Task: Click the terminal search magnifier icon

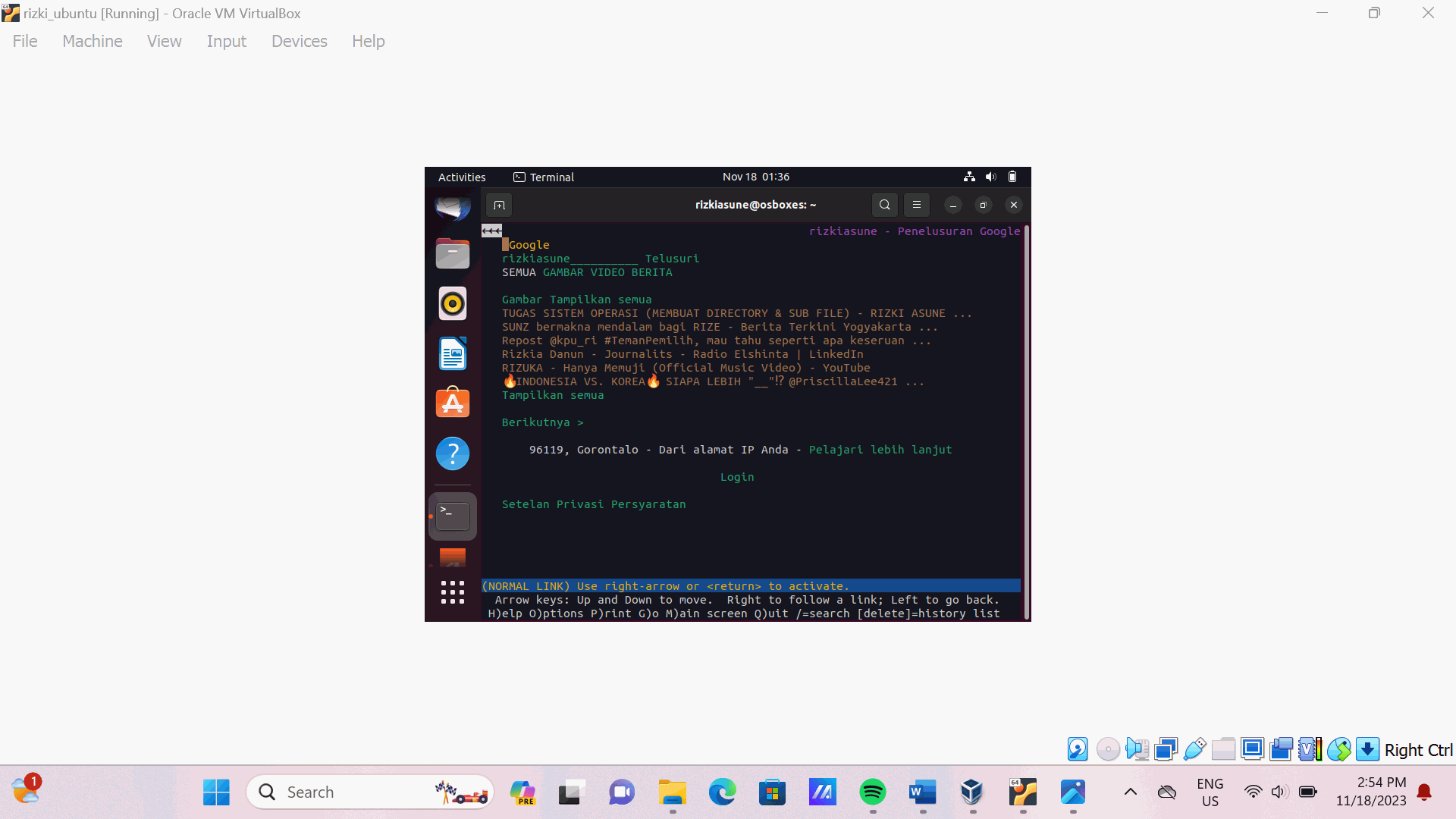Action: [885, 205]
